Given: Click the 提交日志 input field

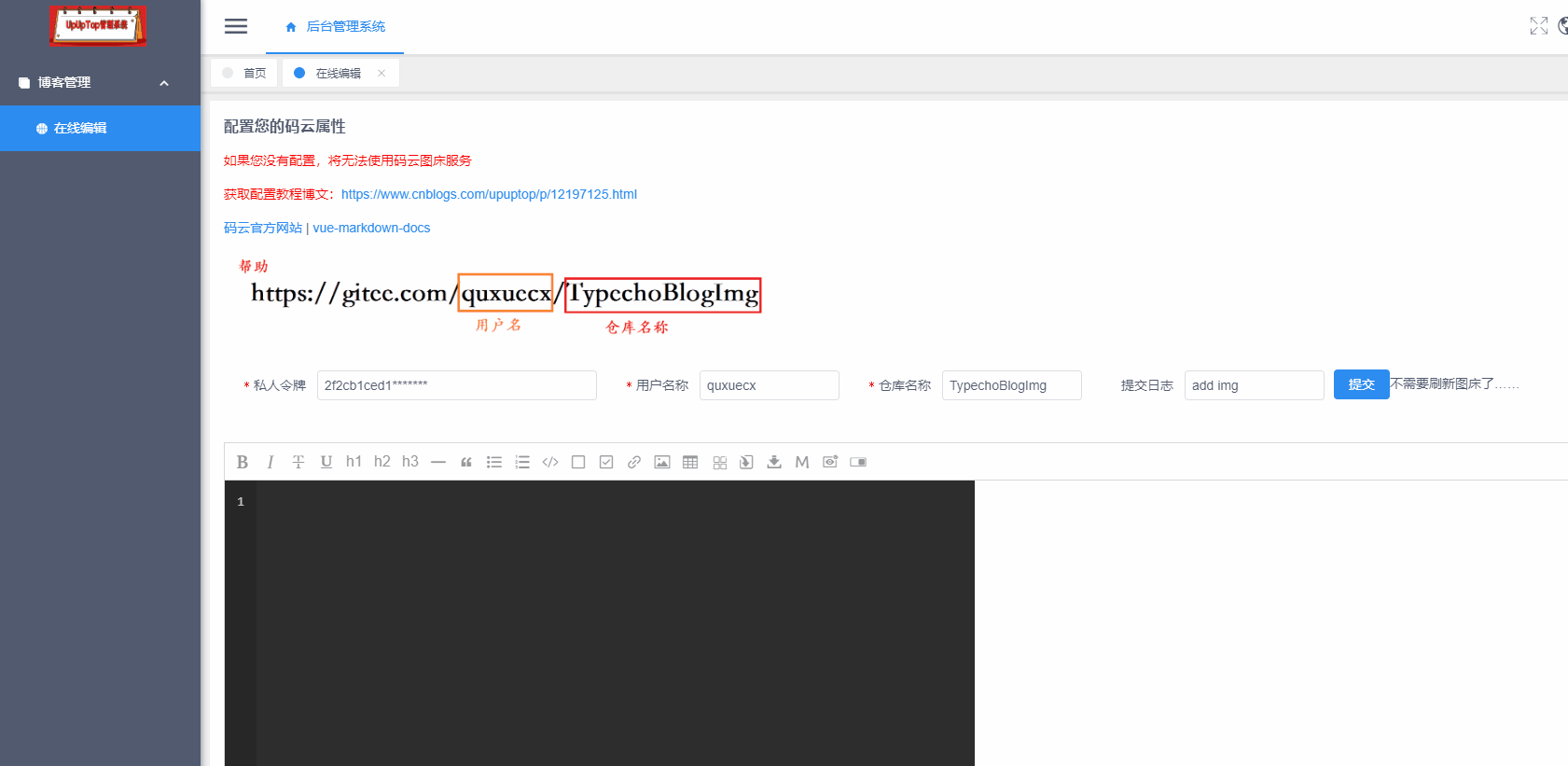Looking at the screenshot, I should (x=1255, y=385).
